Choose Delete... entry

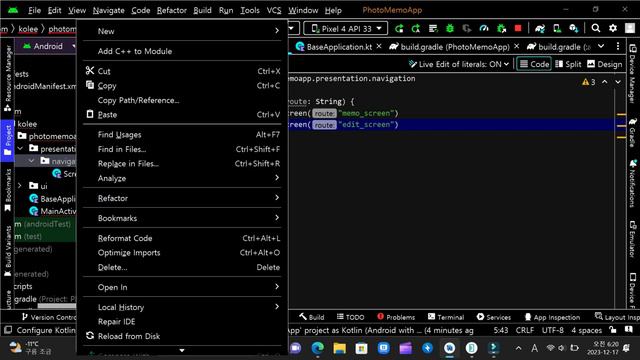(182, 267)
